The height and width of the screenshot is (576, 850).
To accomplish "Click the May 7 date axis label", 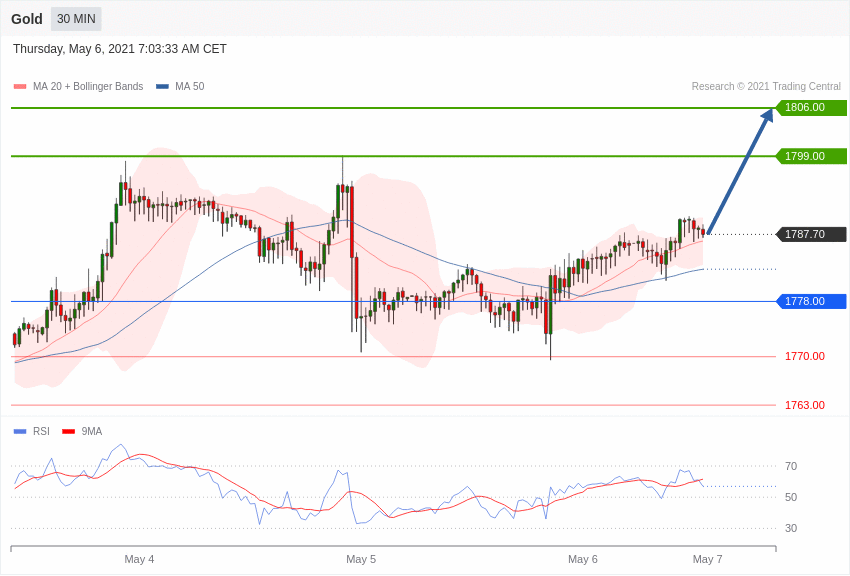I will pyautogui.click(x=707, y=559).
